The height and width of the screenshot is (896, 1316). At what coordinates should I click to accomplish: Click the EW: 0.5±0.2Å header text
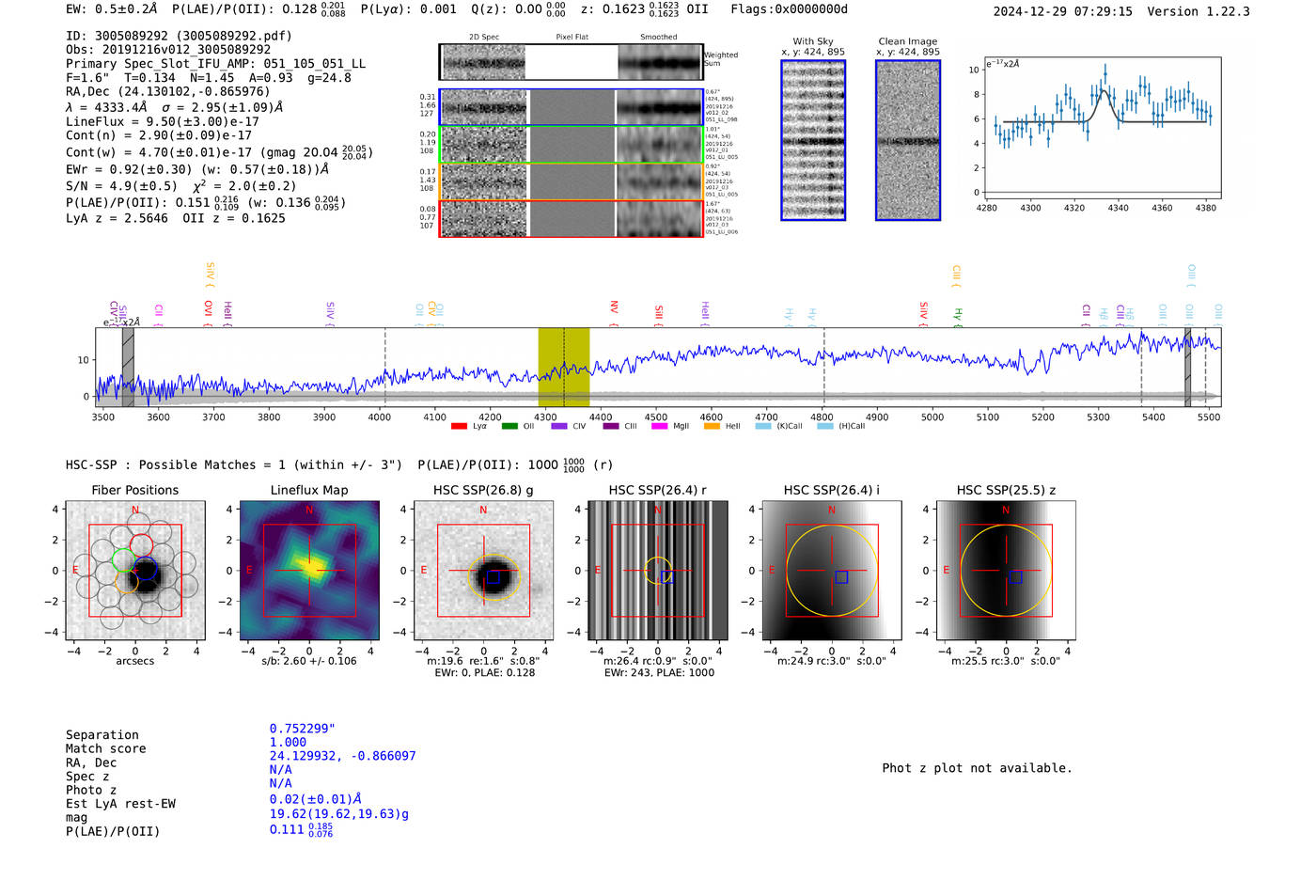[x=112, y=9]
